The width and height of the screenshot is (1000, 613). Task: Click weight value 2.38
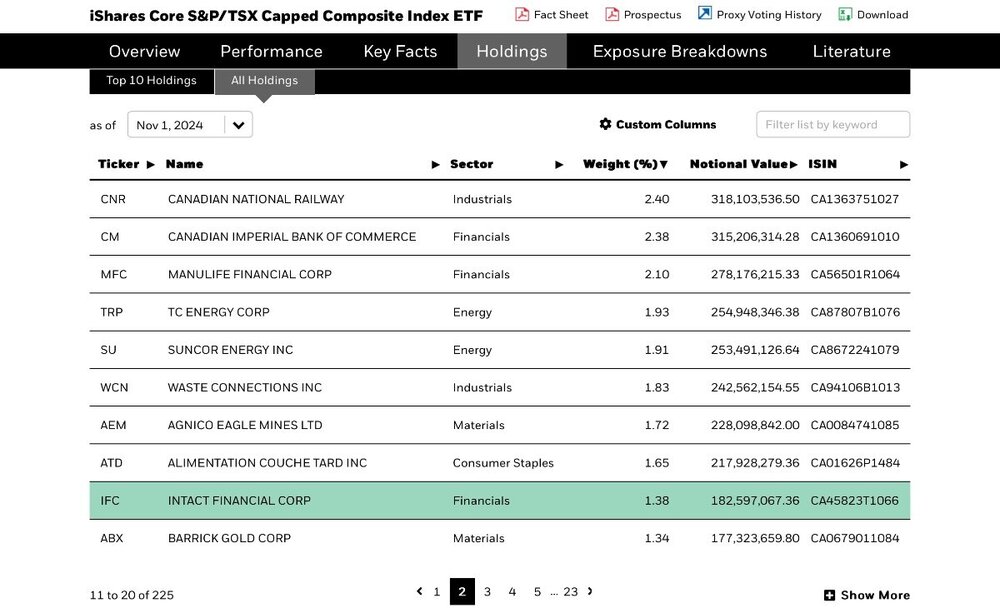657,237
